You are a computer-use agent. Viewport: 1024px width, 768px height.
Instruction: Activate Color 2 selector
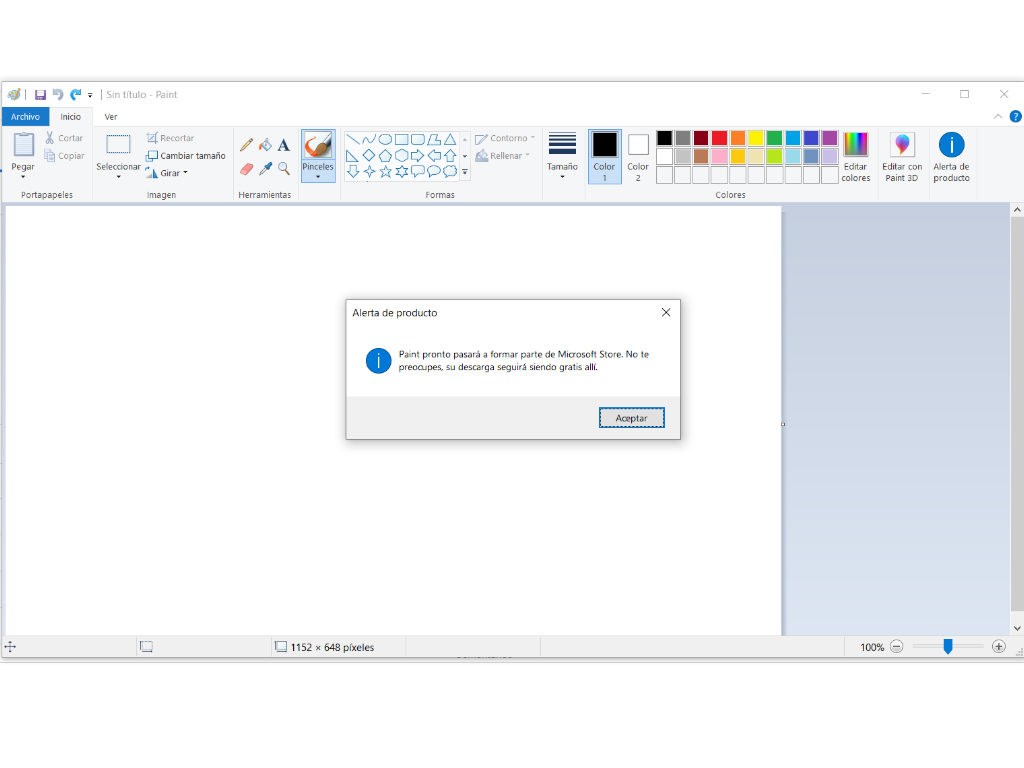click(x=638, y=156)
